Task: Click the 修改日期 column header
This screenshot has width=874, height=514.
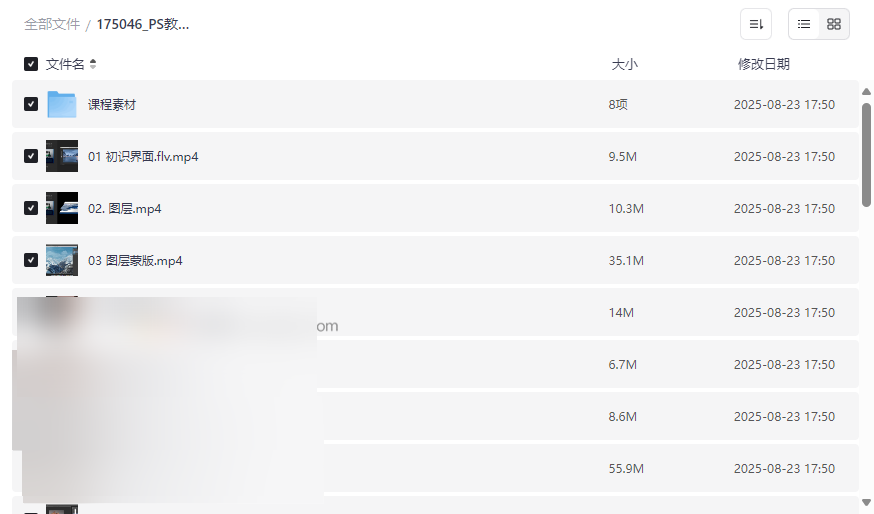Action: click(763, 64)
